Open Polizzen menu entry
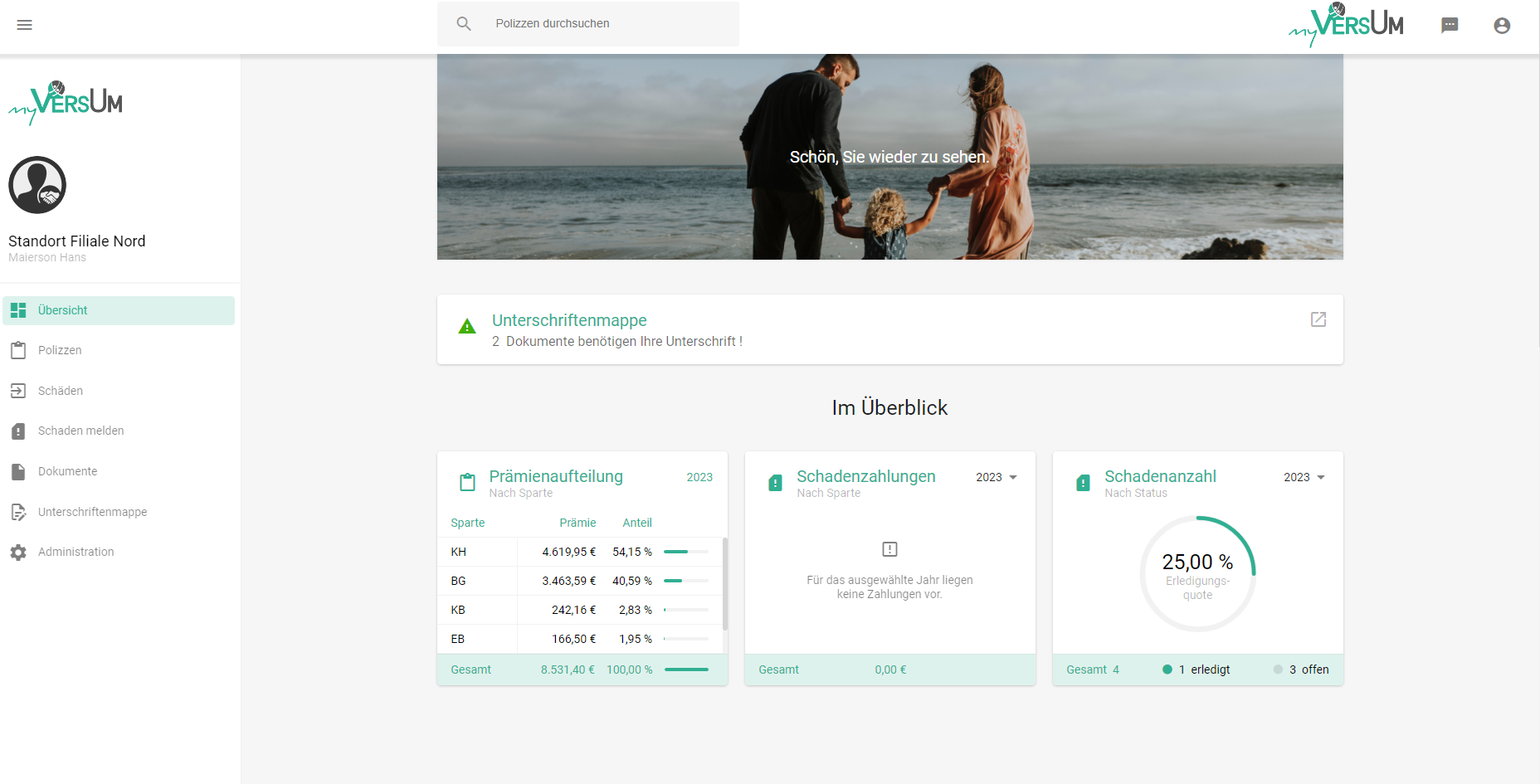The image size is (1540, 784). point(119,350)
